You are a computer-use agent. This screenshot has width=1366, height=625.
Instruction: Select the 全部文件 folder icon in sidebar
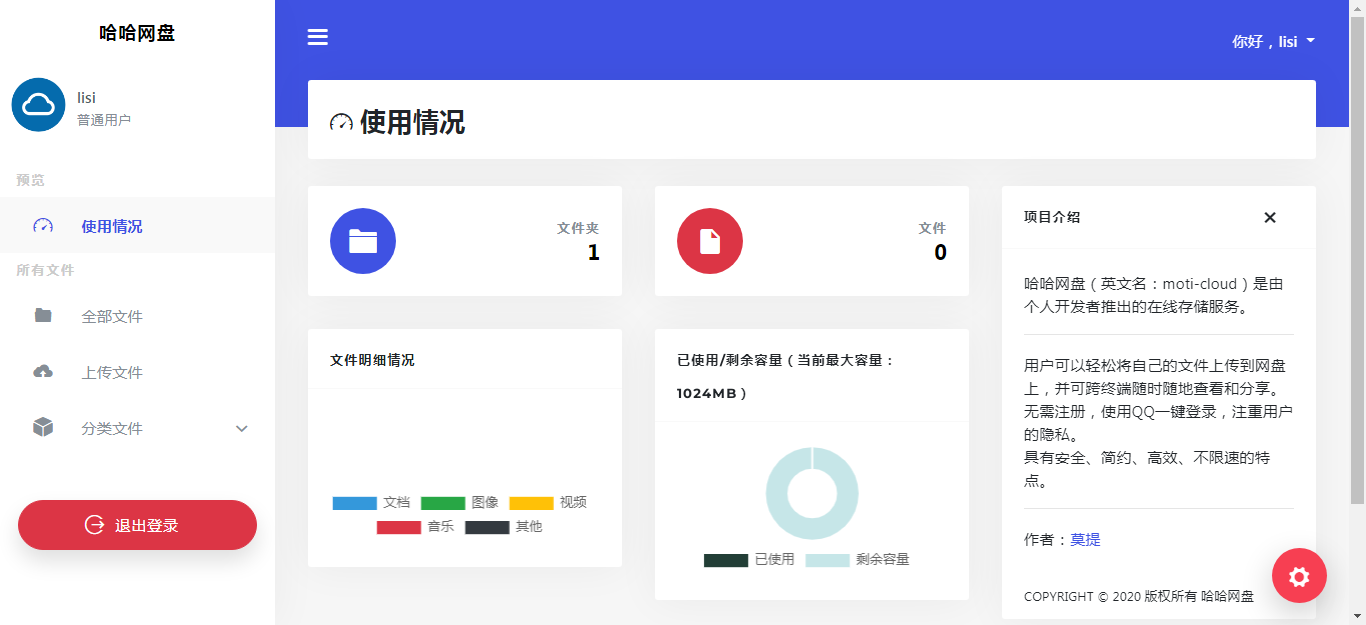tap(42, 315)
